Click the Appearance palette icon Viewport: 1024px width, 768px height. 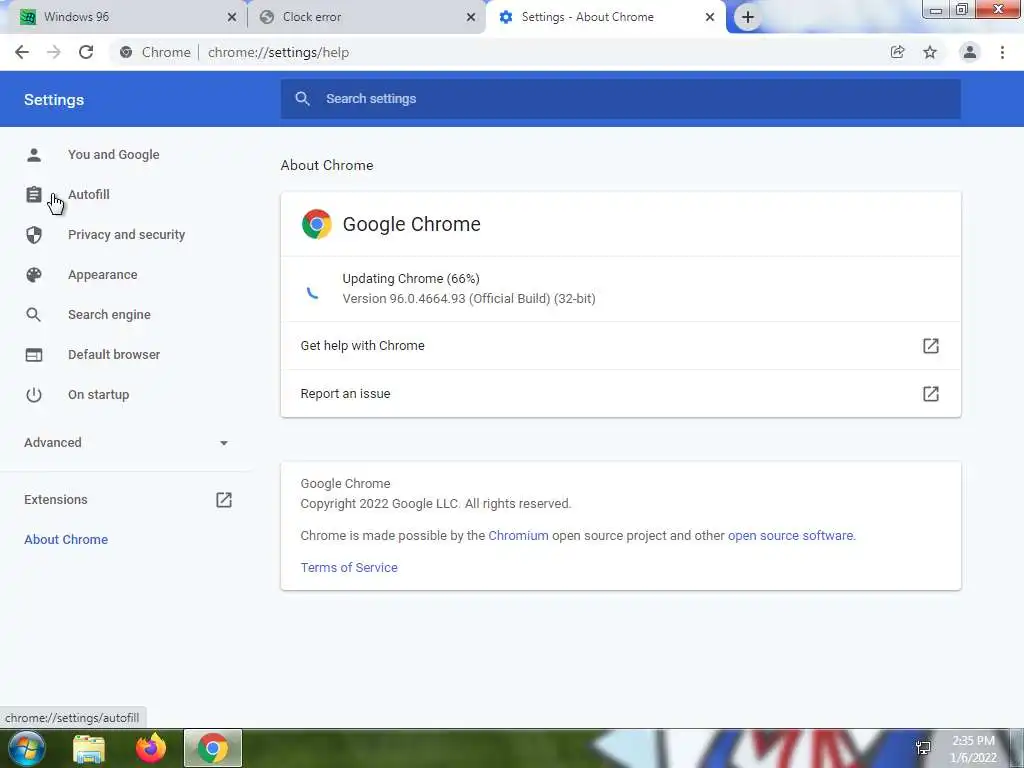click(x=34, y=275)
